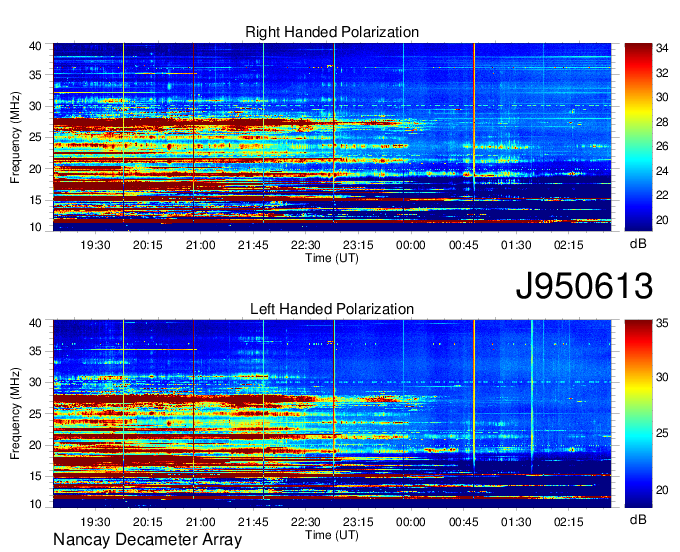Click the dB label under the Right Handed color bar
Viewport: 680px width, 552px height.
coord(638,244)
